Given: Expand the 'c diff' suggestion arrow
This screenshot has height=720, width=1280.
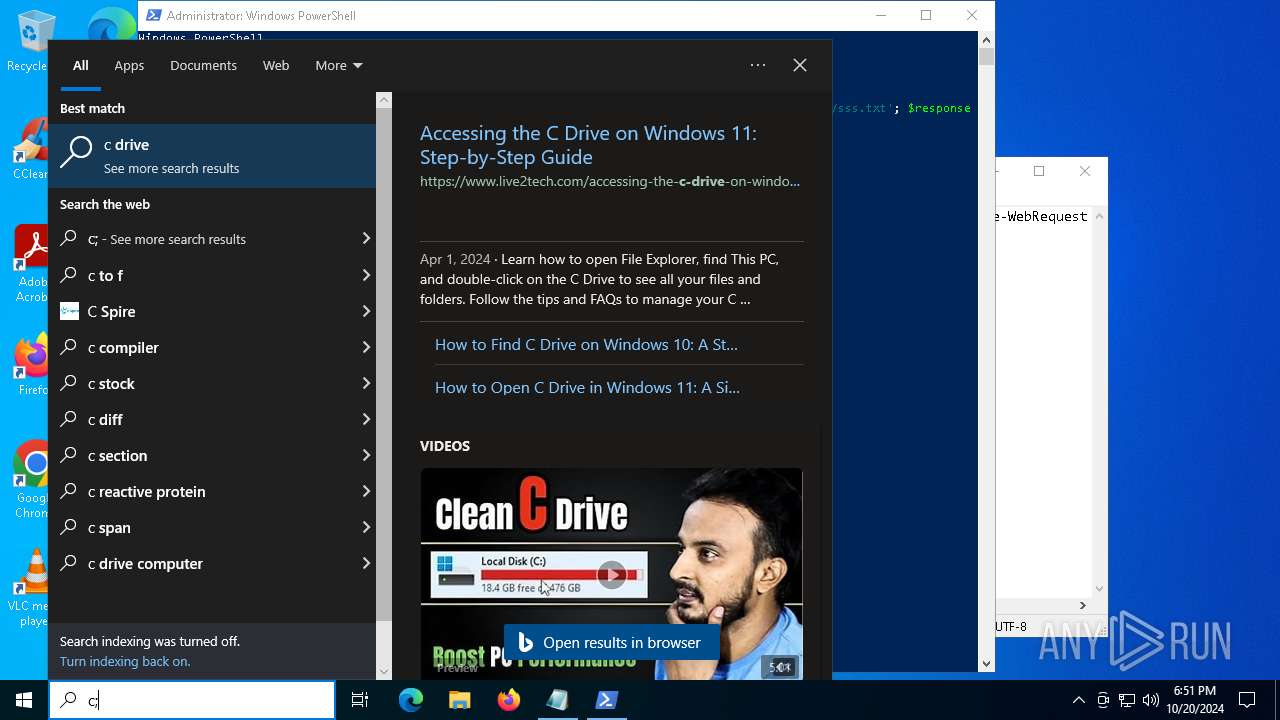Looking at the screenshot, I should click(366, 419).
